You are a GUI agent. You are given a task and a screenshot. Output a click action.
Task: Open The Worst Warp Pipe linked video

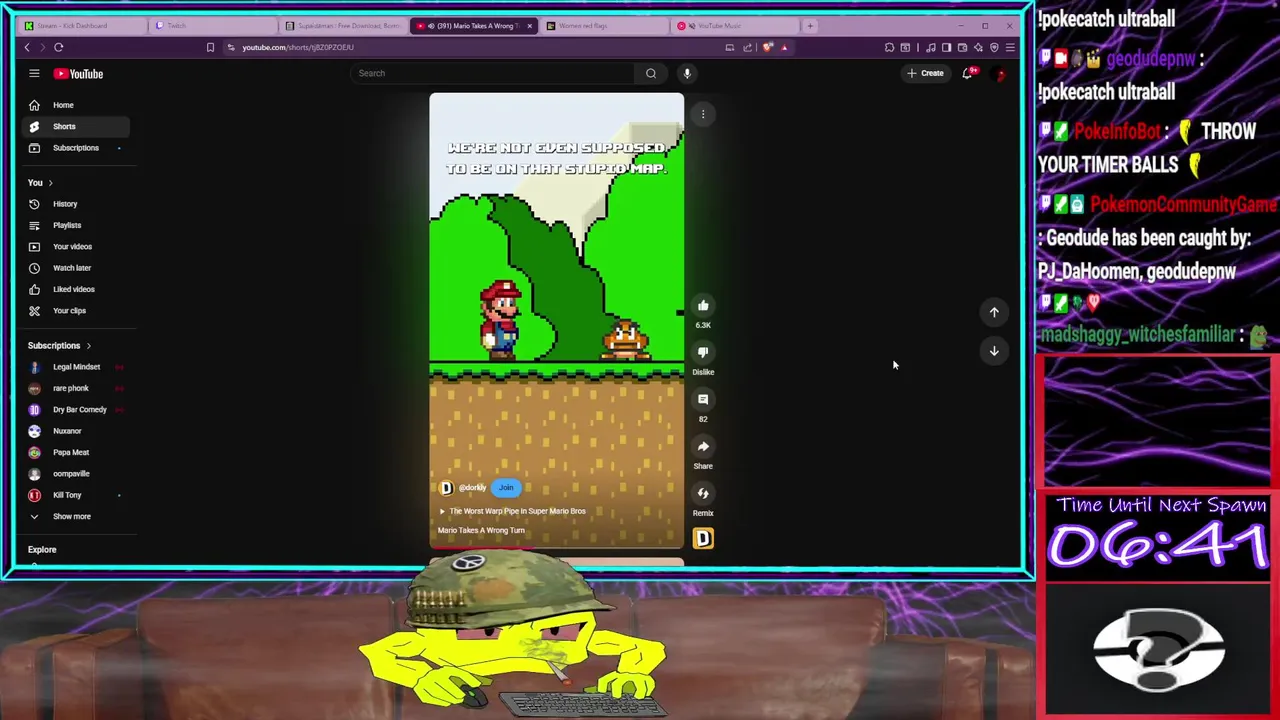[x=512, y=511]
